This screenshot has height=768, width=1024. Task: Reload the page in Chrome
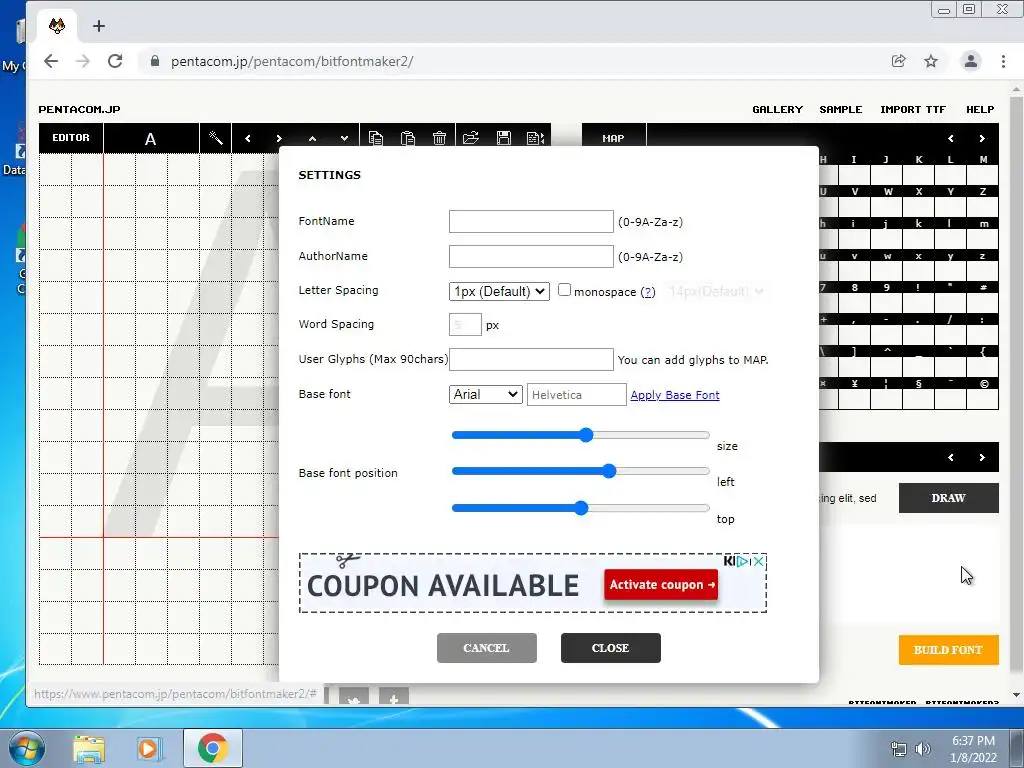tap(115, 61)
